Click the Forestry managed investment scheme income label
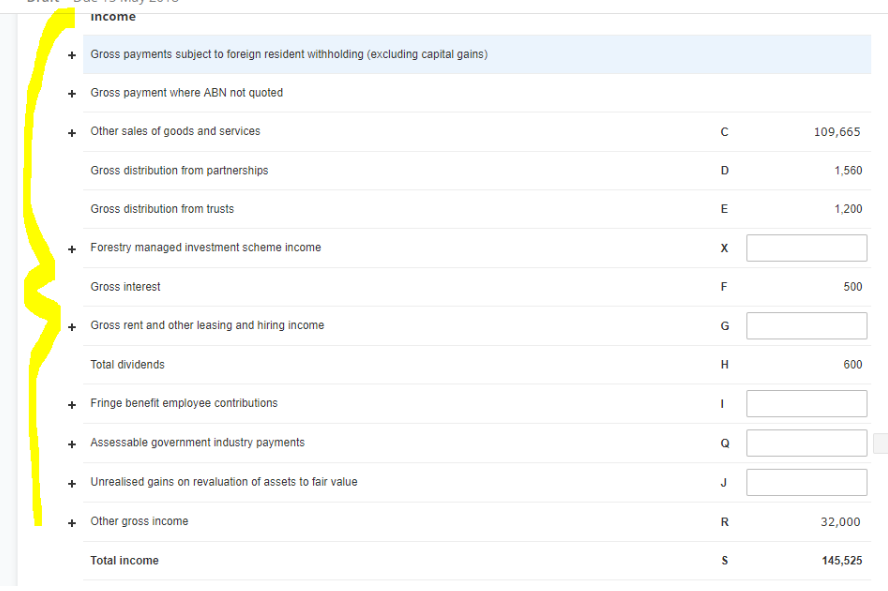Viewport: 888px width, 591px height. [206, 247]
